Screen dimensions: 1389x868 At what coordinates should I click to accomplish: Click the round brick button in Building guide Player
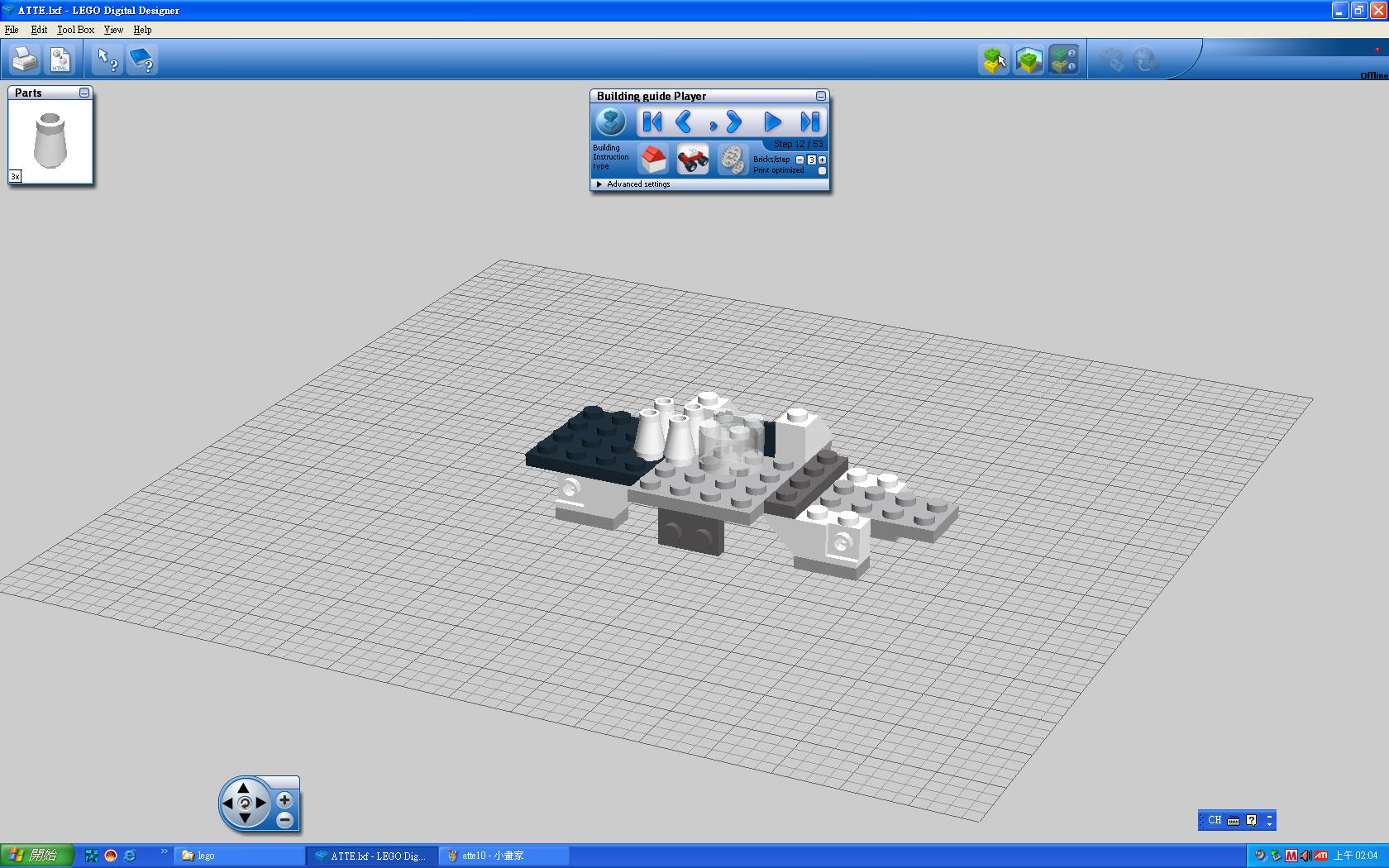tap(611, 122)
